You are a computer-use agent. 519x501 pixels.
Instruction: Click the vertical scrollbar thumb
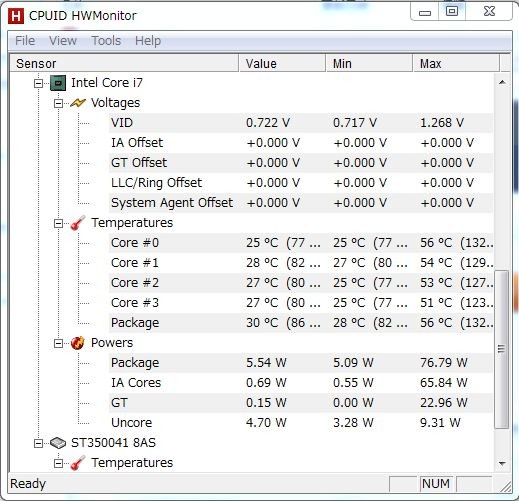[502, 349]
